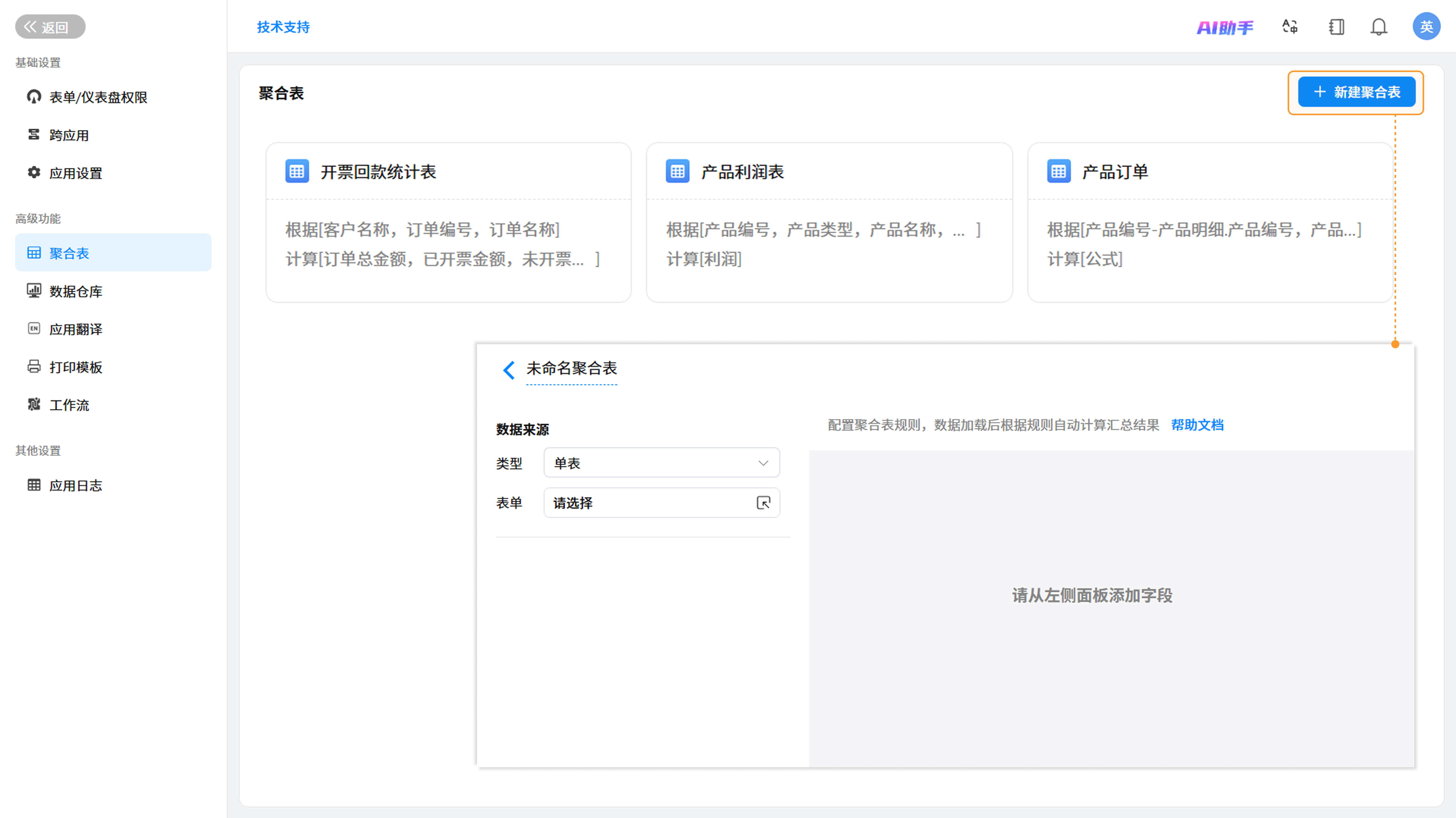Open the 帮助文档 link

tap(1197, 425)
